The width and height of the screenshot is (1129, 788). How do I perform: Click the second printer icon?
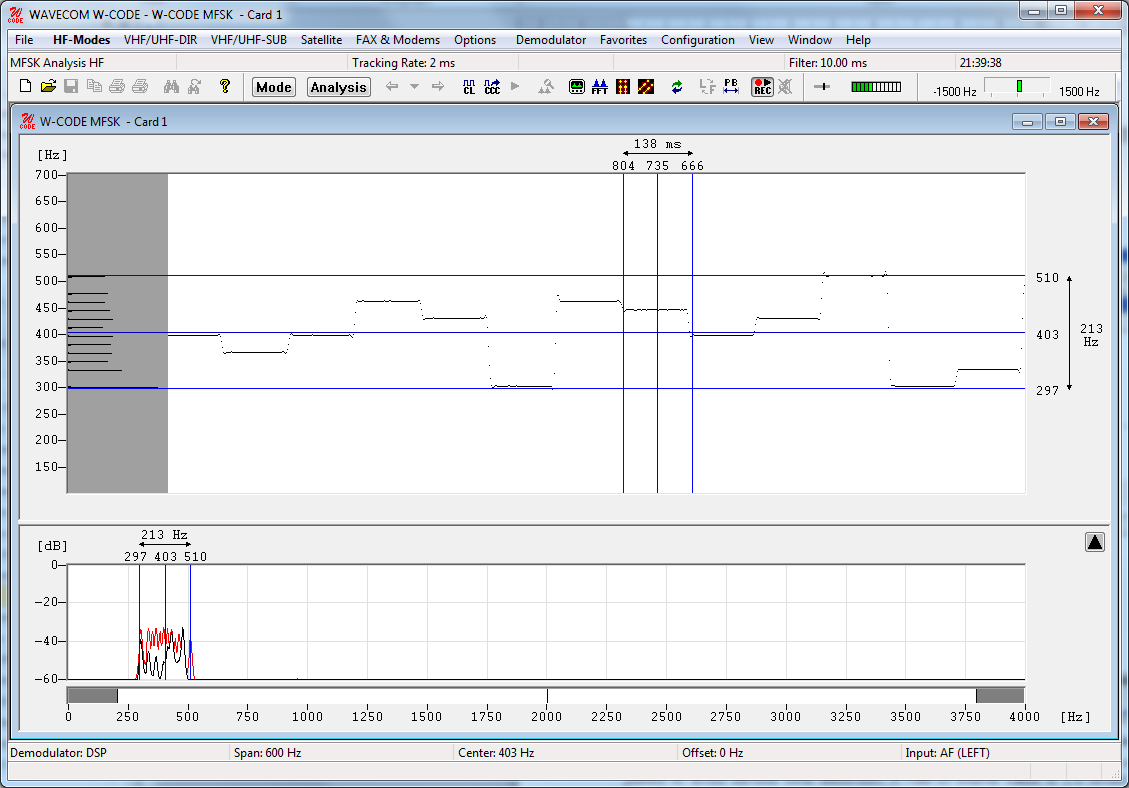pyautogui.click(x=140, y=86)
